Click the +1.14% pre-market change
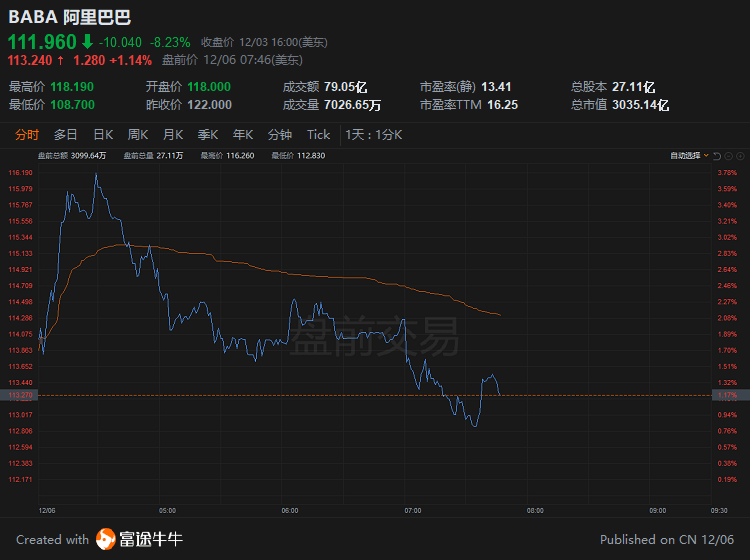 (131, 60)
